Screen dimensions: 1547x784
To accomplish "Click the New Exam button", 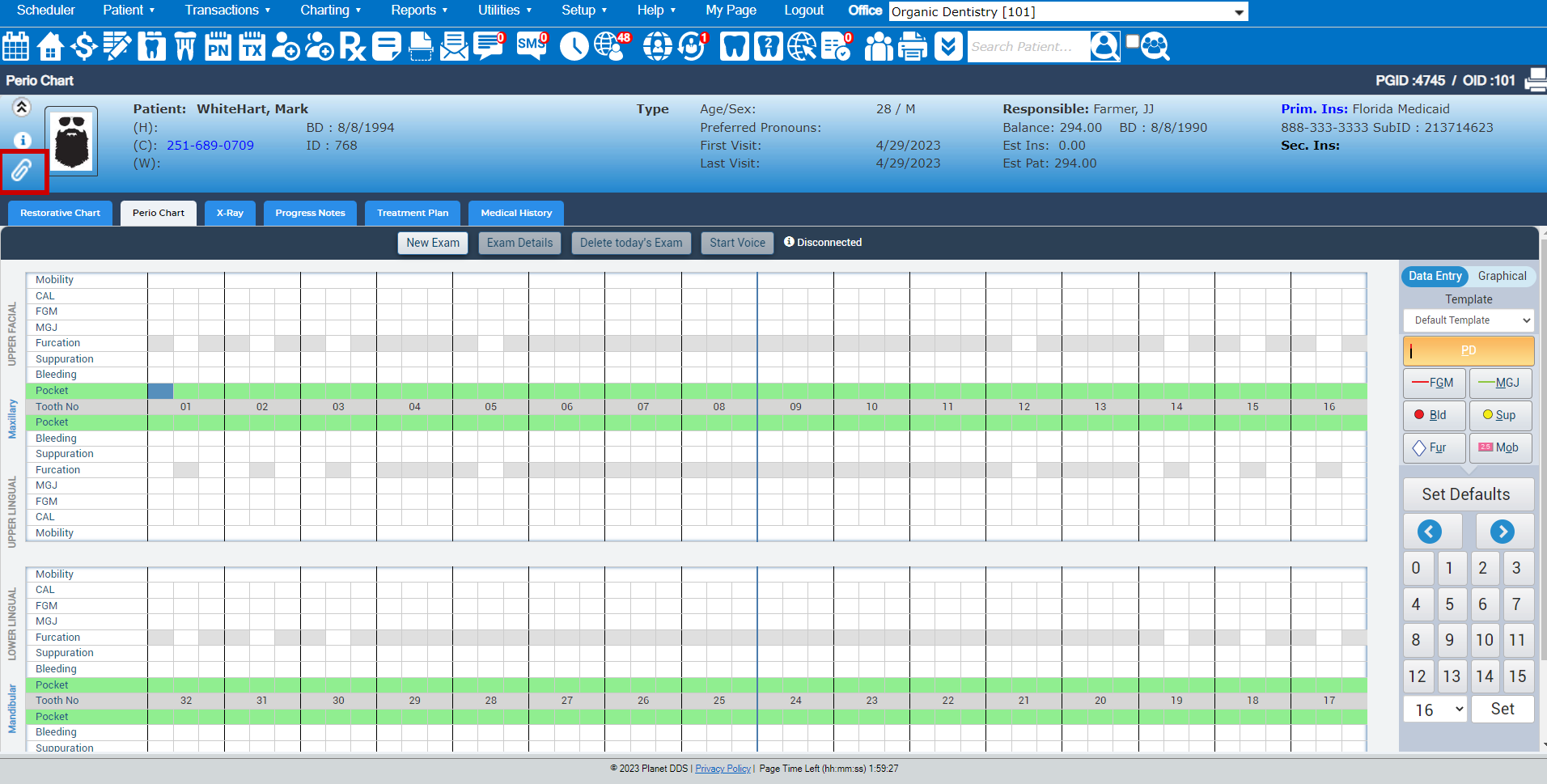I will (x=433, y=243).
